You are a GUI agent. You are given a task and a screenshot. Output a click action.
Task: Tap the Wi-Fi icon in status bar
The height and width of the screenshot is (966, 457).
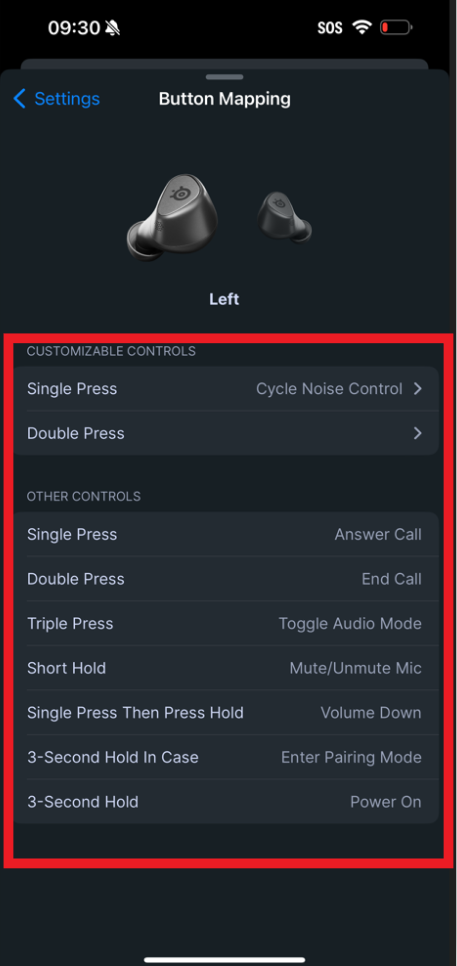tap(362, 27)
